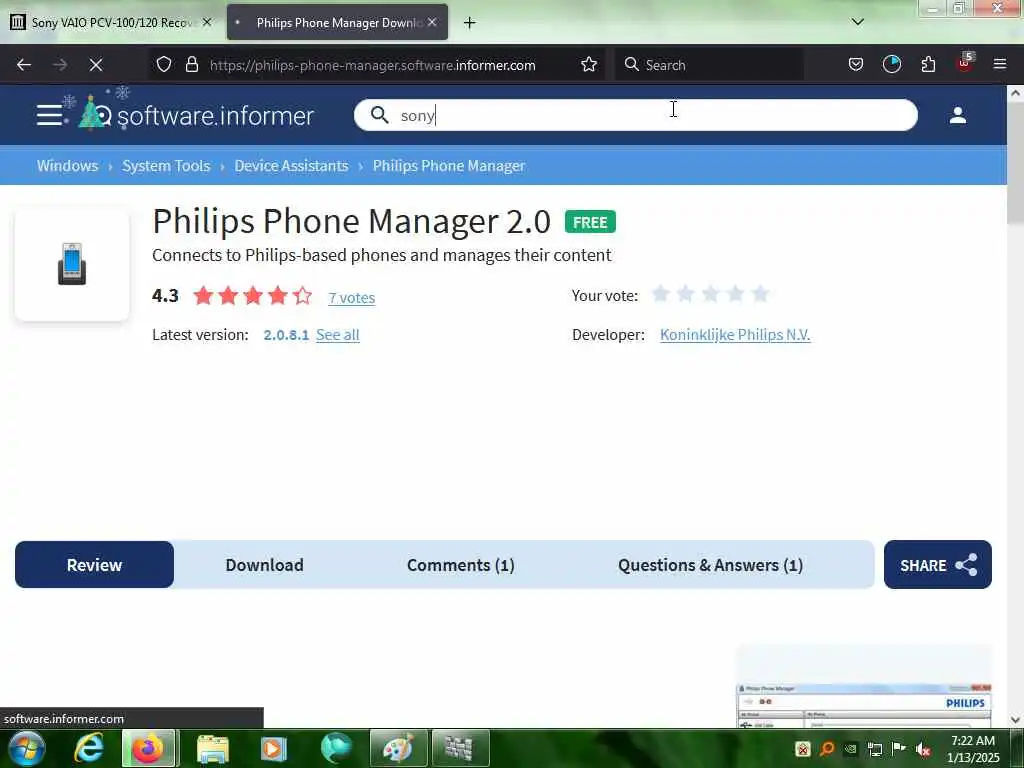Screen dimensions: 1024x768
Task: Open Windows Explorer folder from taskbar
Action: [x=212, y=748]
